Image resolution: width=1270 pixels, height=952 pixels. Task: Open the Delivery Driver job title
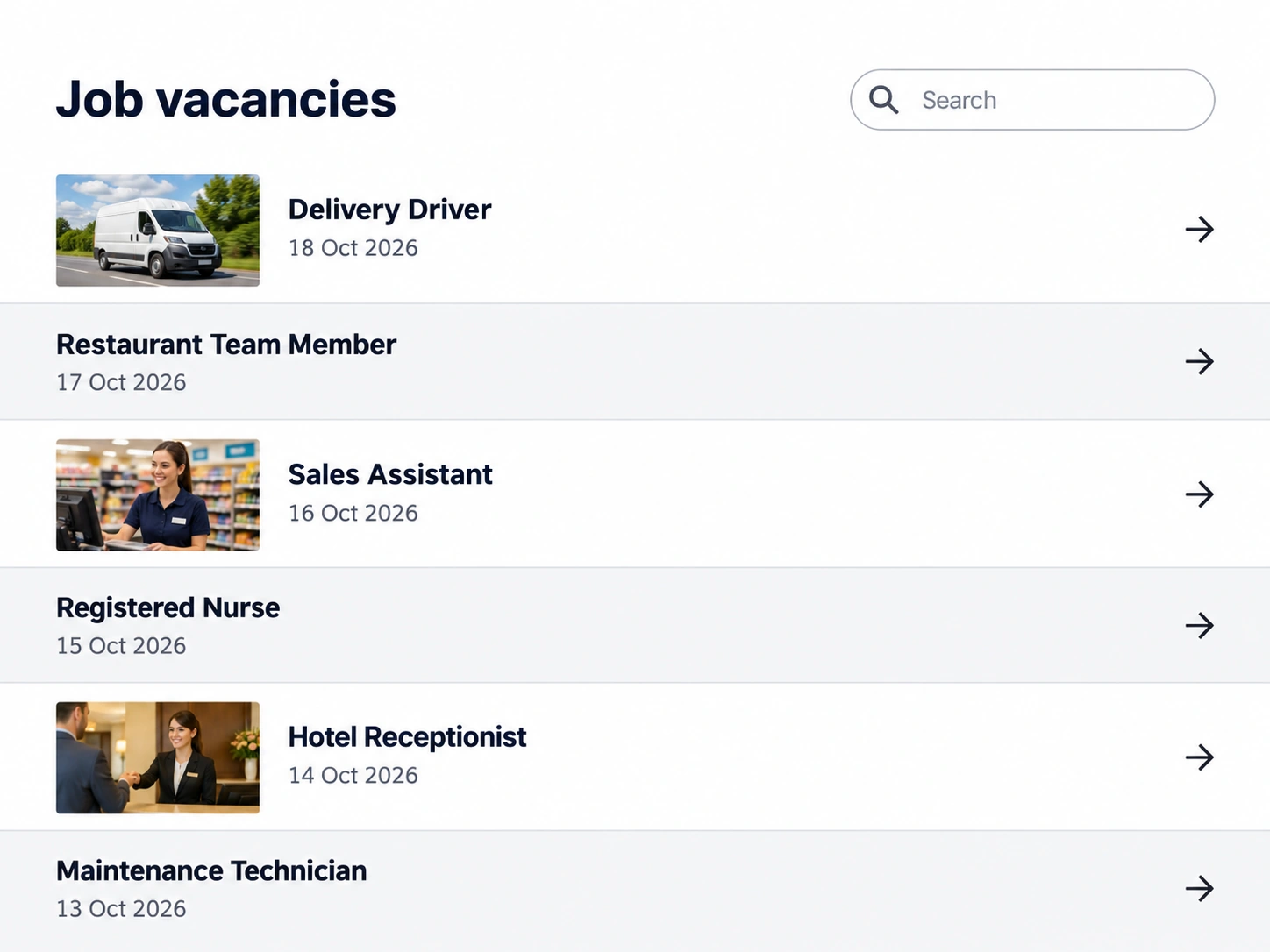(x=389, y=210)
